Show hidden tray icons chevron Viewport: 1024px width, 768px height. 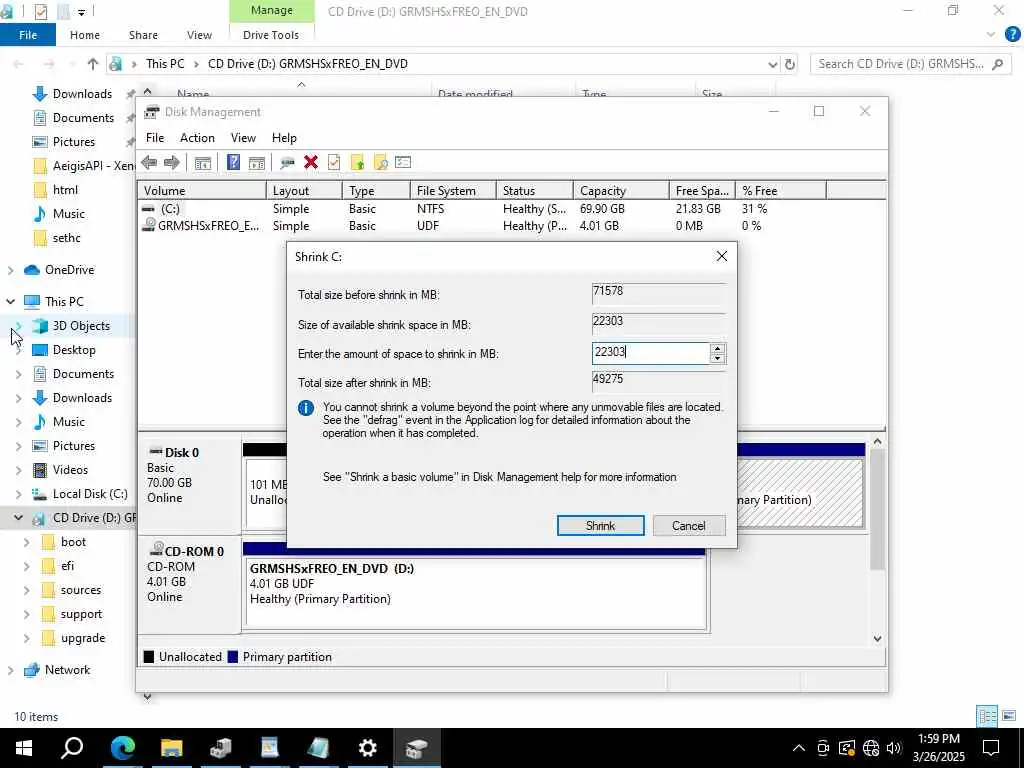pyautogui.click(x=799, y=748)
